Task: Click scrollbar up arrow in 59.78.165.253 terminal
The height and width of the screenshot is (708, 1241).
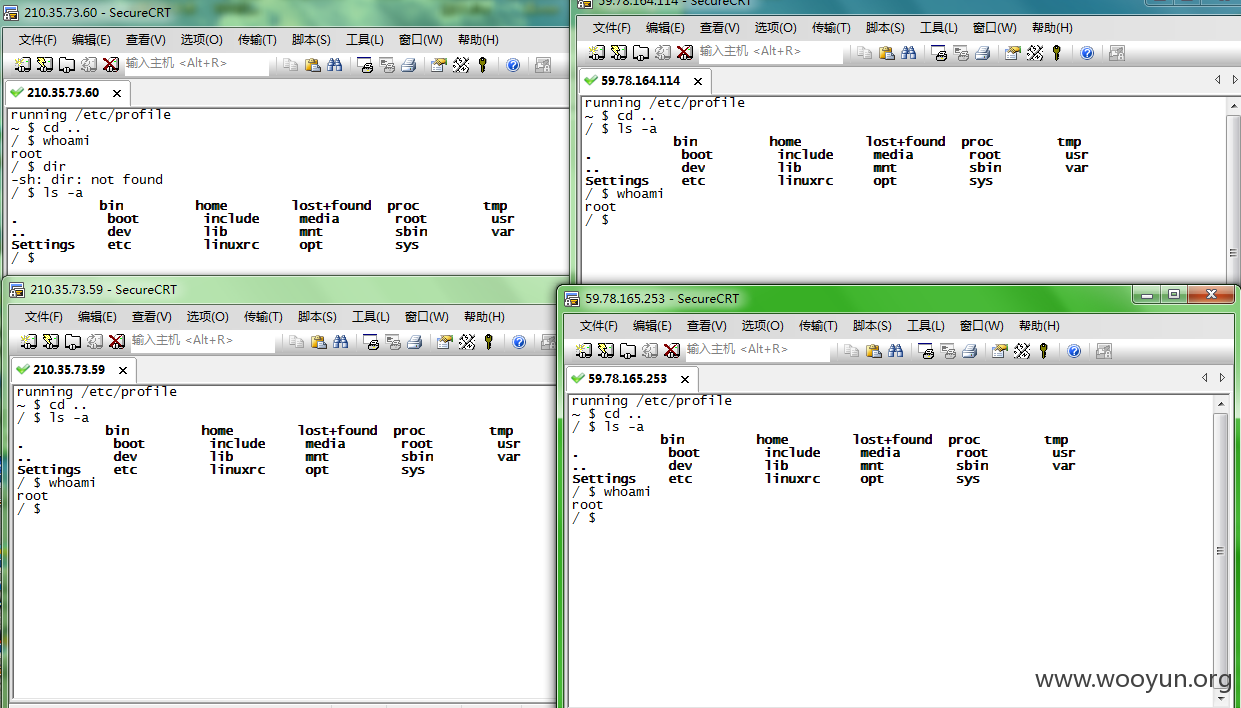Action: coord(1221,403)
